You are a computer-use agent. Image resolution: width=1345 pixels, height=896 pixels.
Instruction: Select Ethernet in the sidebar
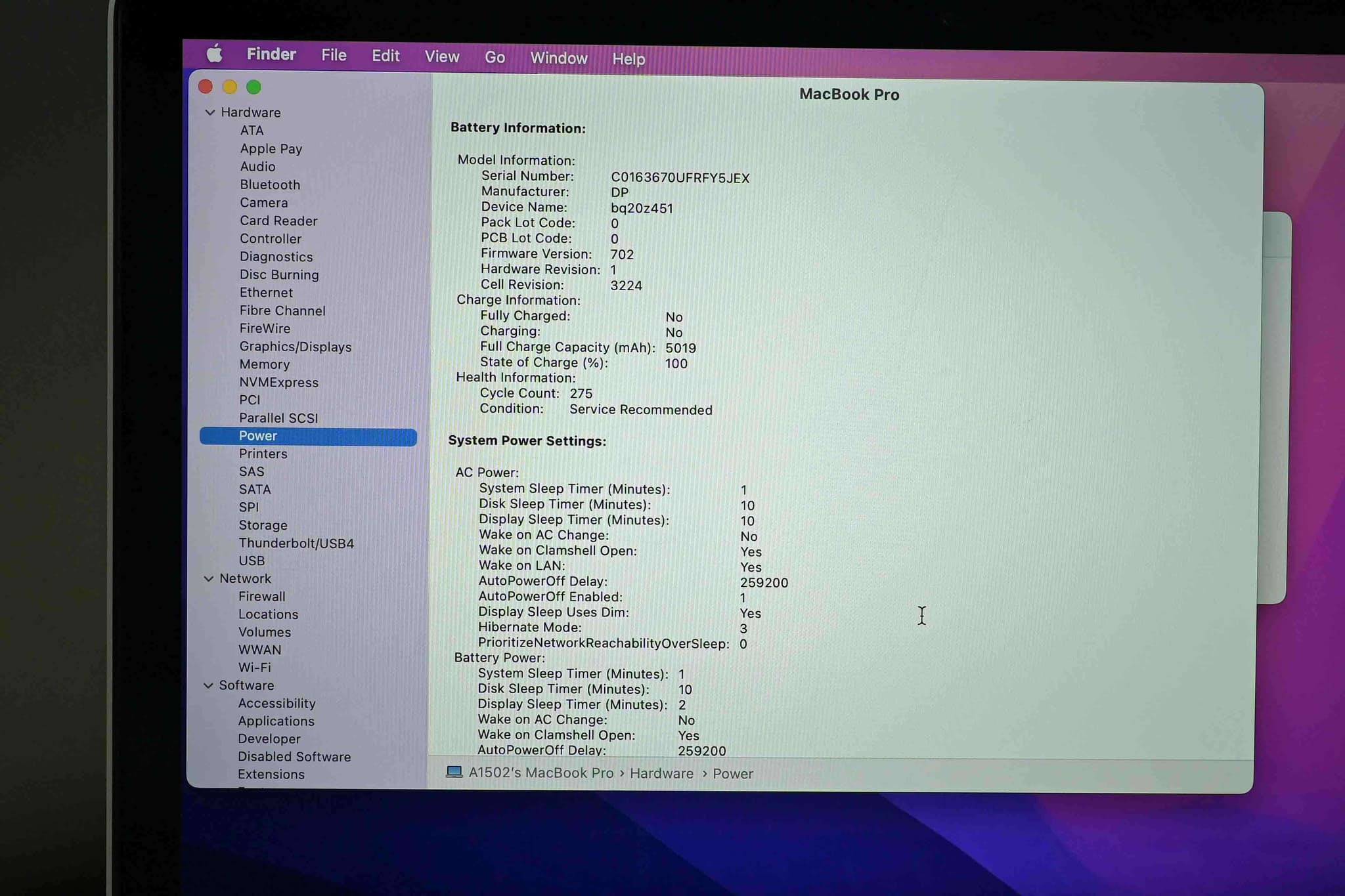(266, 293)
